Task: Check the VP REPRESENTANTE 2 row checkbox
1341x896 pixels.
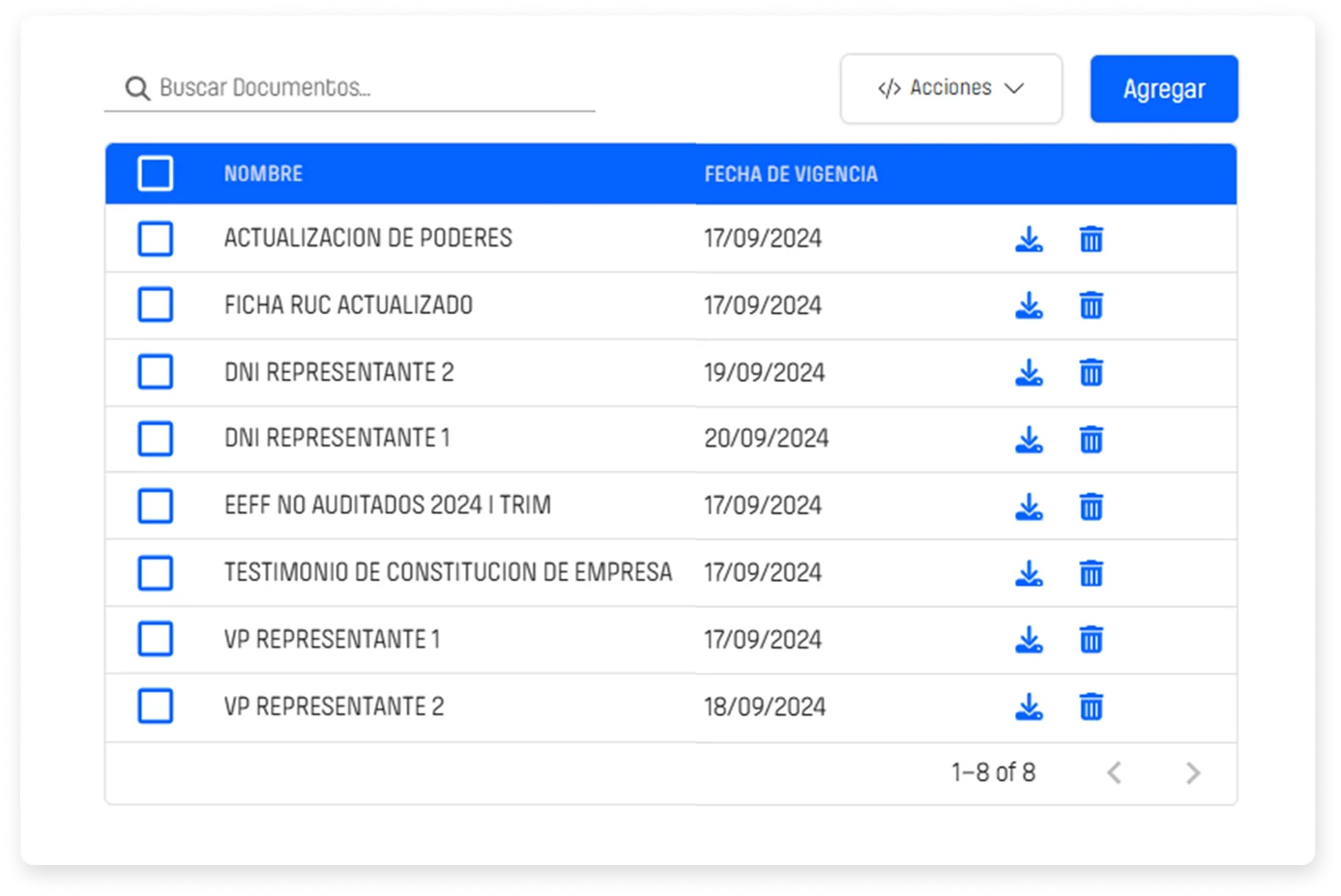Action: click(x=156, y=707)
